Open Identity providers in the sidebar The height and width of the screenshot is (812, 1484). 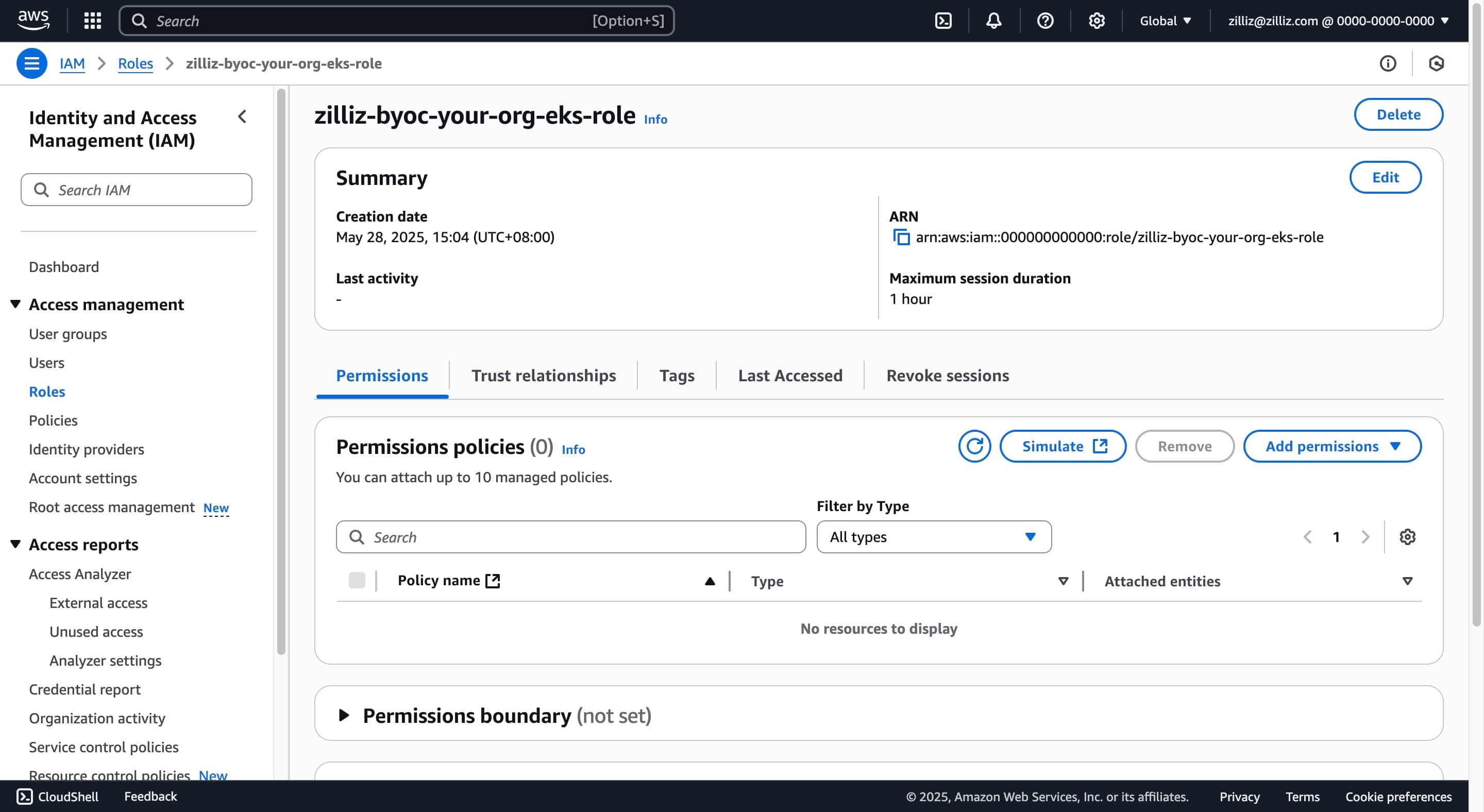tap(87, 449)
